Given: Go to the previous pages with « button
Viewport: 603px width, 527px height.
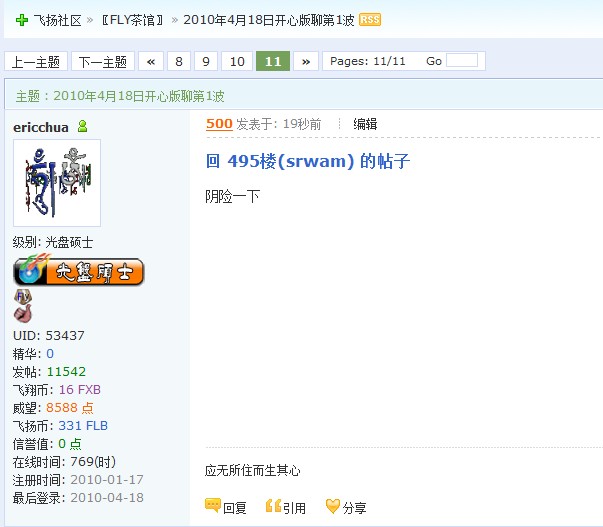Looking at the screenshot, I should coord(151,61).
